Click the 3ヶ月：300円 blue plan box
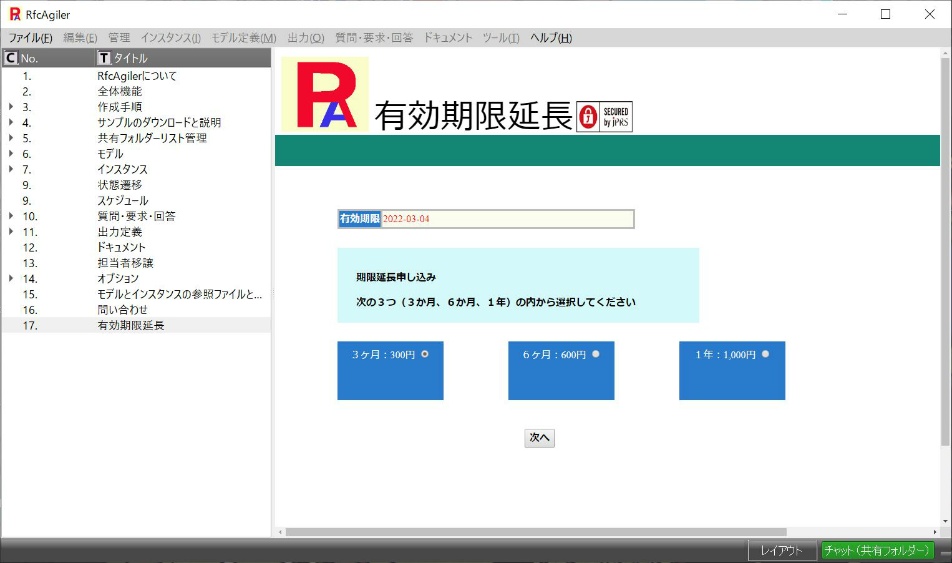The image size is (952, 563). coord(390,370)
